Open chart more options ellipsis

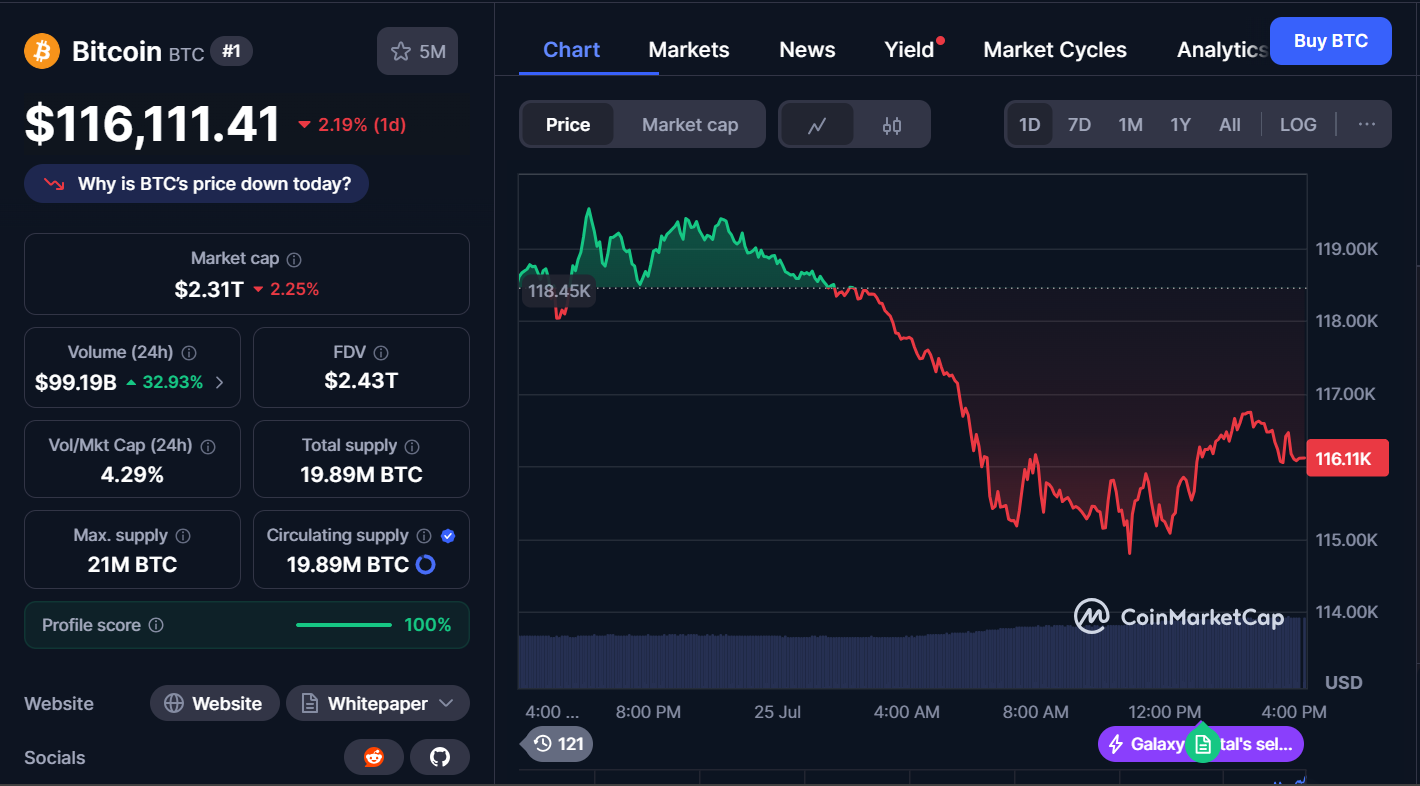coord(1367,125)
